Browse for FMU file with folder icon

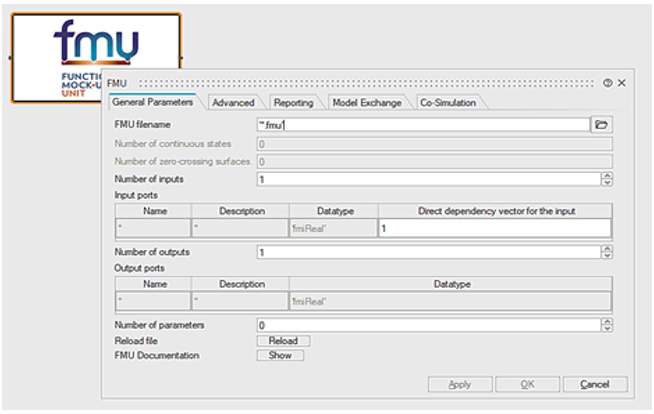click(601, 125)
